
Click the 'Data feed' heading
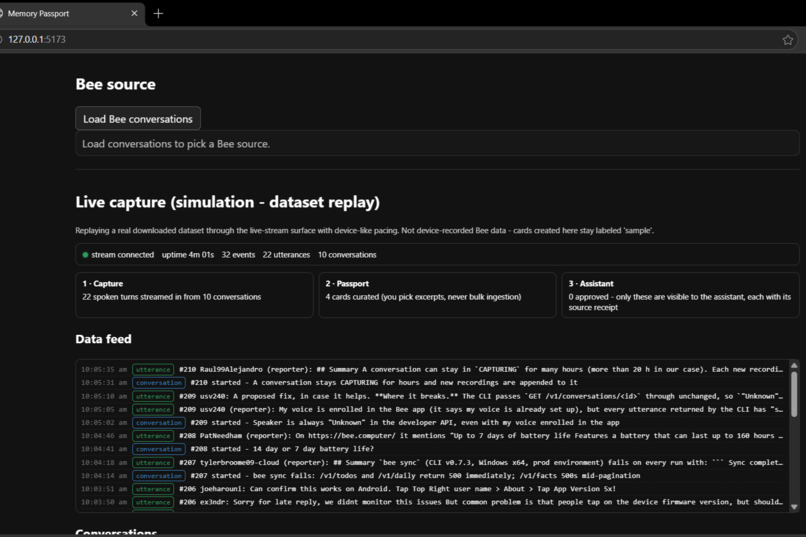pos(103,339)
